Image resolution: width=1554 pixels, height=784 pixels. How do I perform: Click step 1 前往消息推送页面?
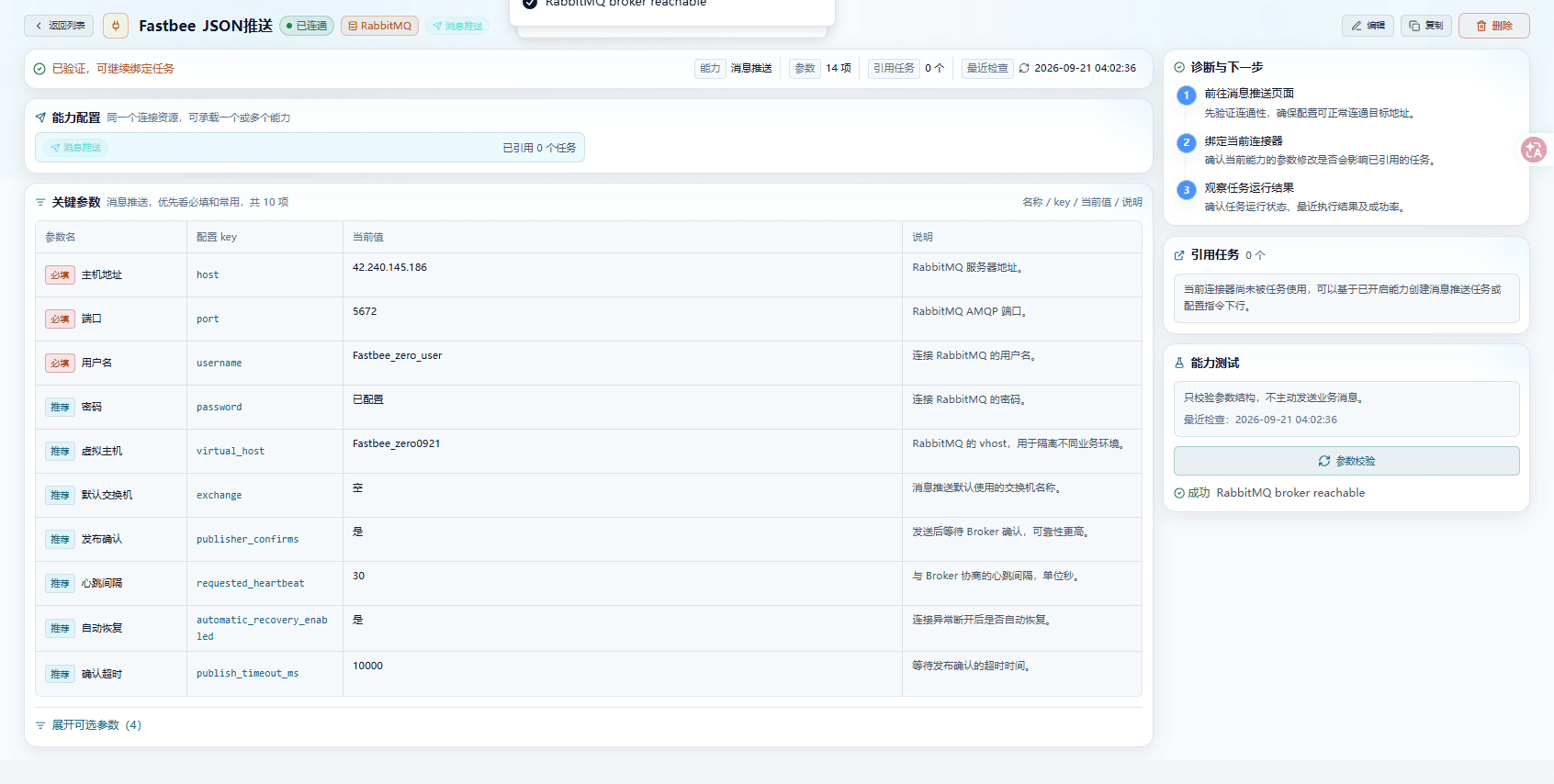click(1249, 94)
